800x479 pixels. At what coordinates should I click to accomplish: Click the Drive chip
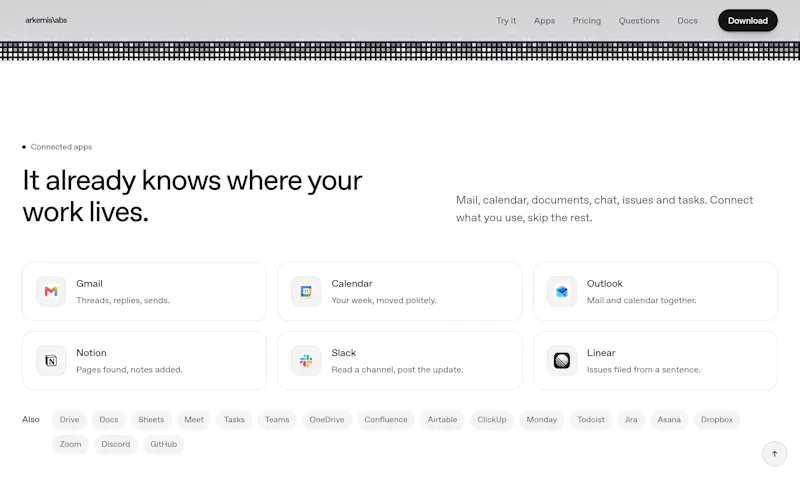coord(69,419)
